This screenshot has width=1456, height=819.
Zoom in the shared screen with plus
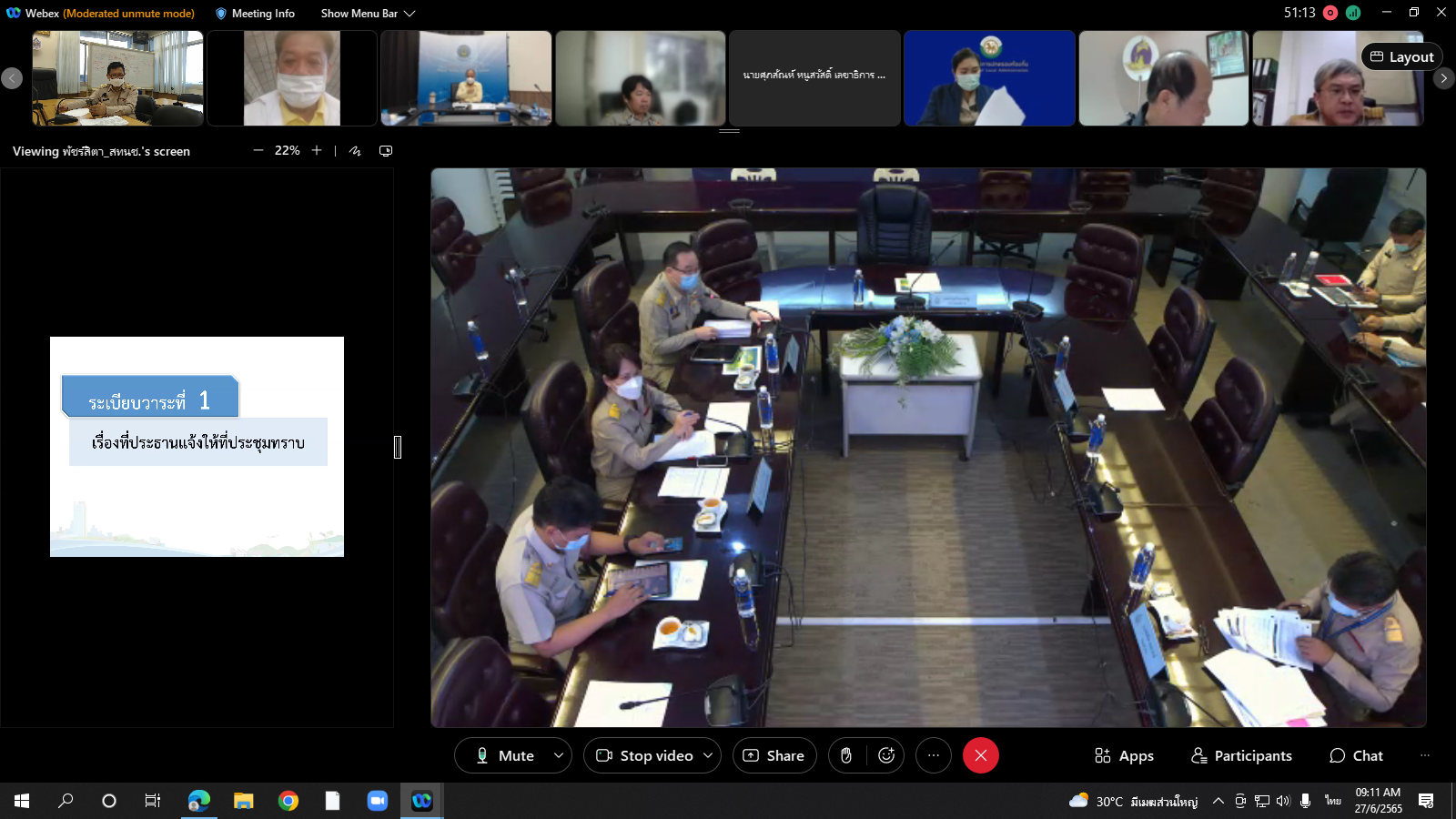pyautogui.click(x=317, y=151)
